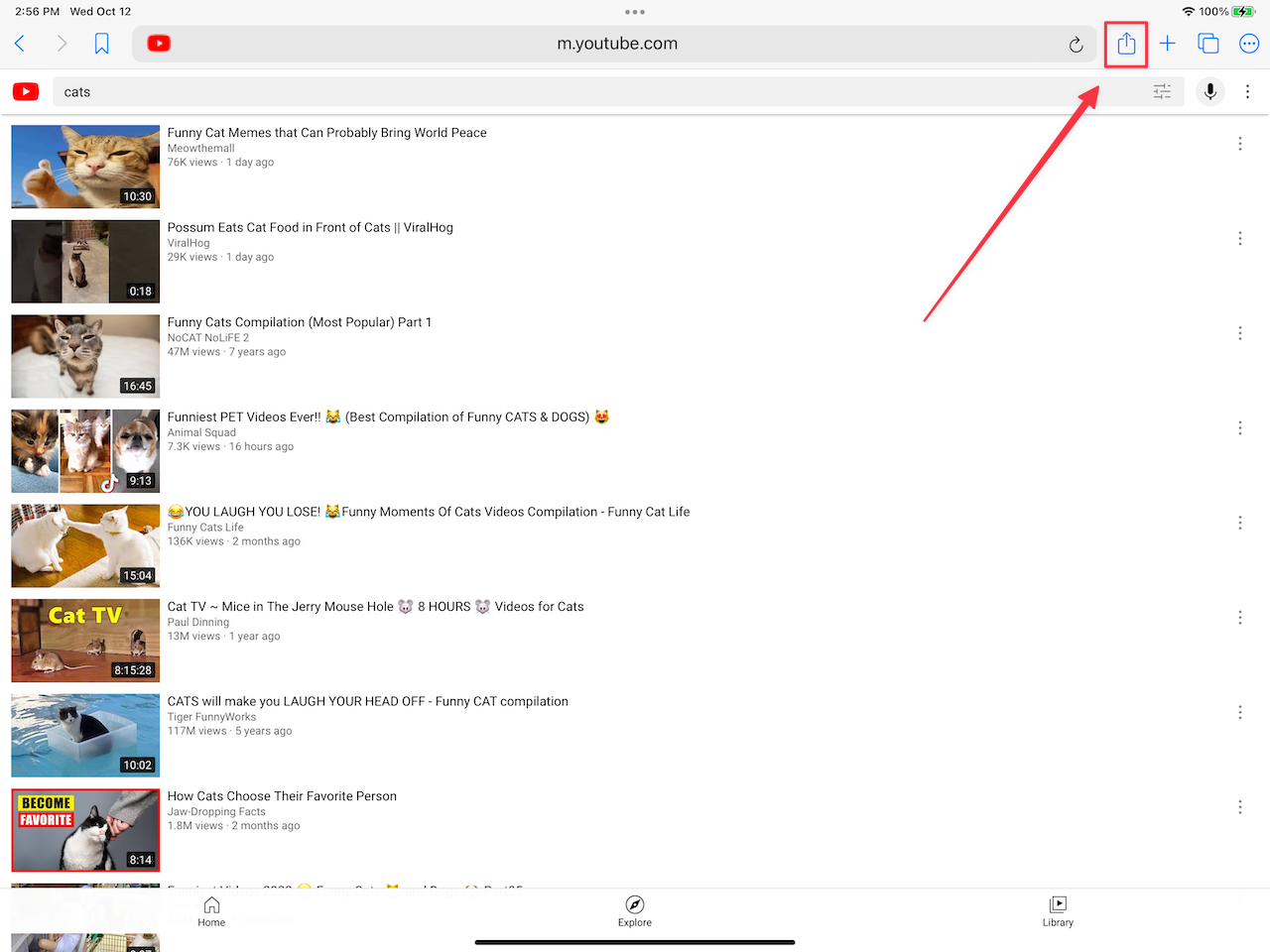Play the Funny Cats Compilation thumbnail
This screenshot has width=1270, height=952.
[85, 356]
